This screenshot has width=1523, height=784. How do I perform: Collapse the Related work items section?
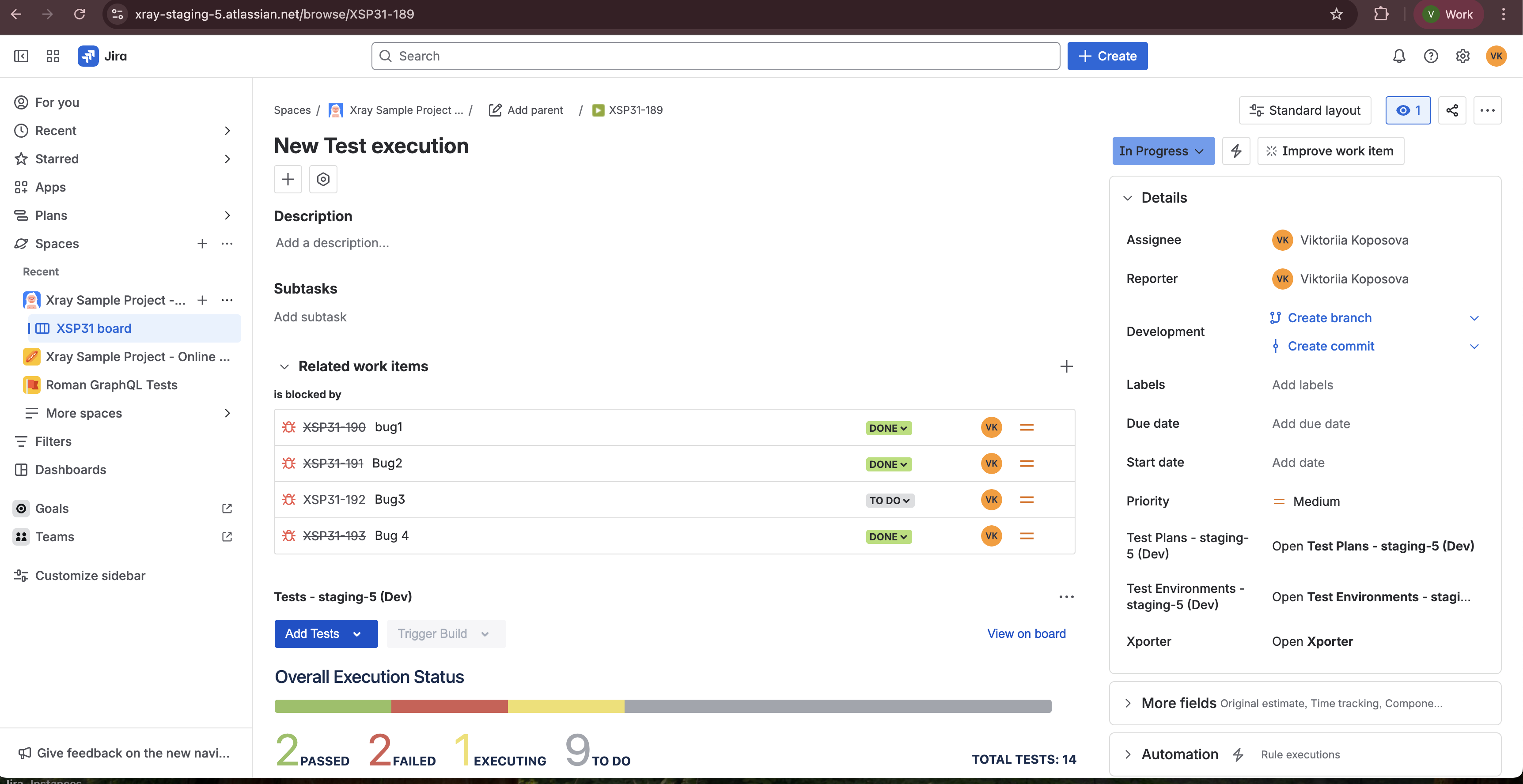pyautogui.click(x=284, y=367)
